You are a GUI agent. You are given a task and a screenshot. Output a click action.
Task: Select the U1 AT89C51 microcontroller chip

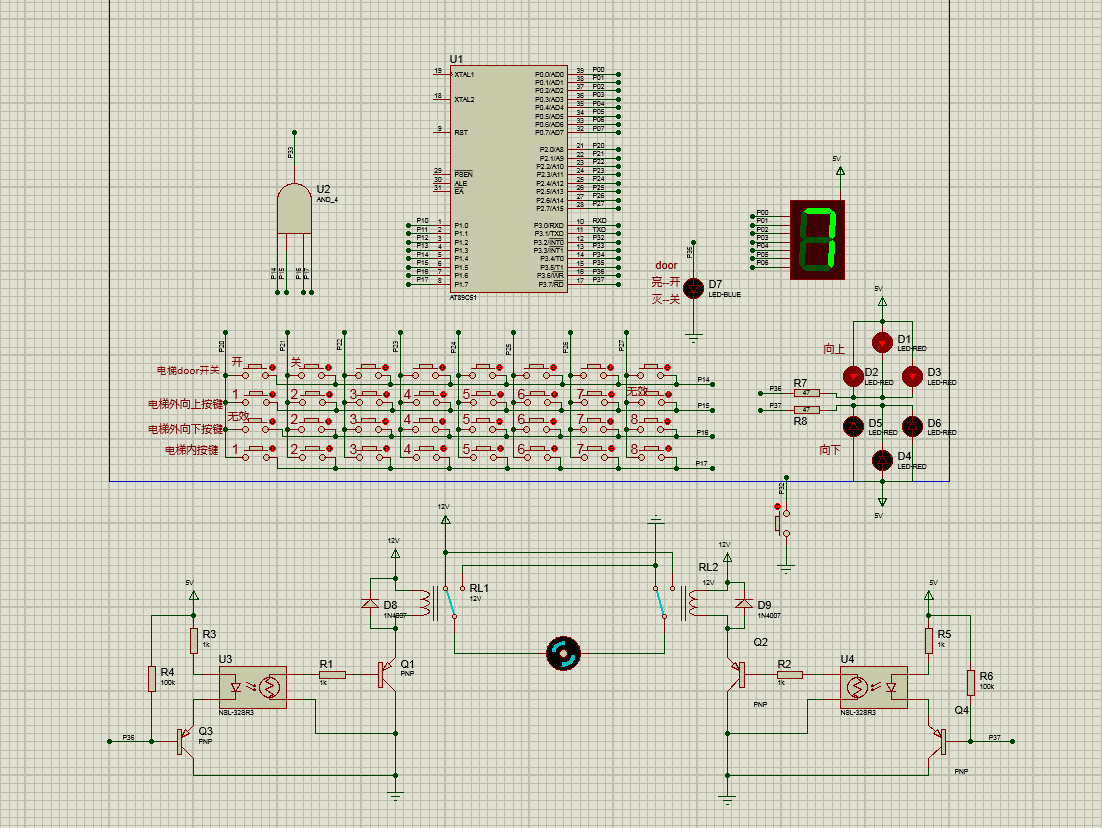[x=508, y=179]
